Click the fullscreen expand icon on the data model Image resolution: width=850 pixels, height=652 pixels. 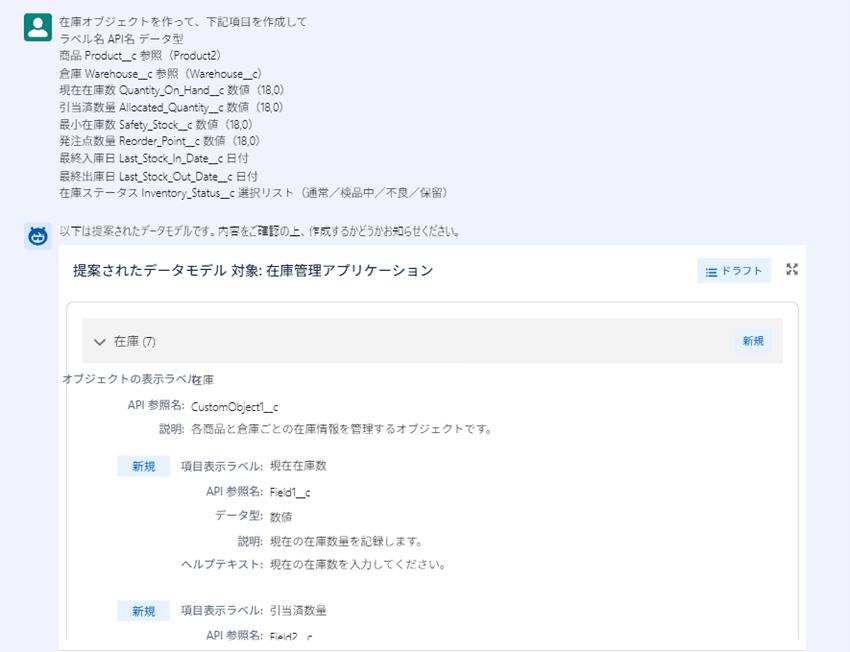[x=792, y=270]
